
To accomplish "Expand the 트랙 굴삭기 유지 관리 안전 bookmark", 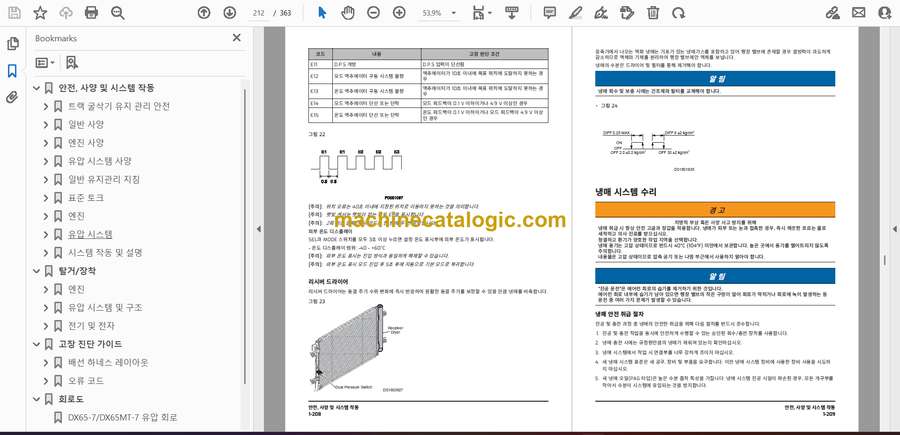I will [46, 106].
